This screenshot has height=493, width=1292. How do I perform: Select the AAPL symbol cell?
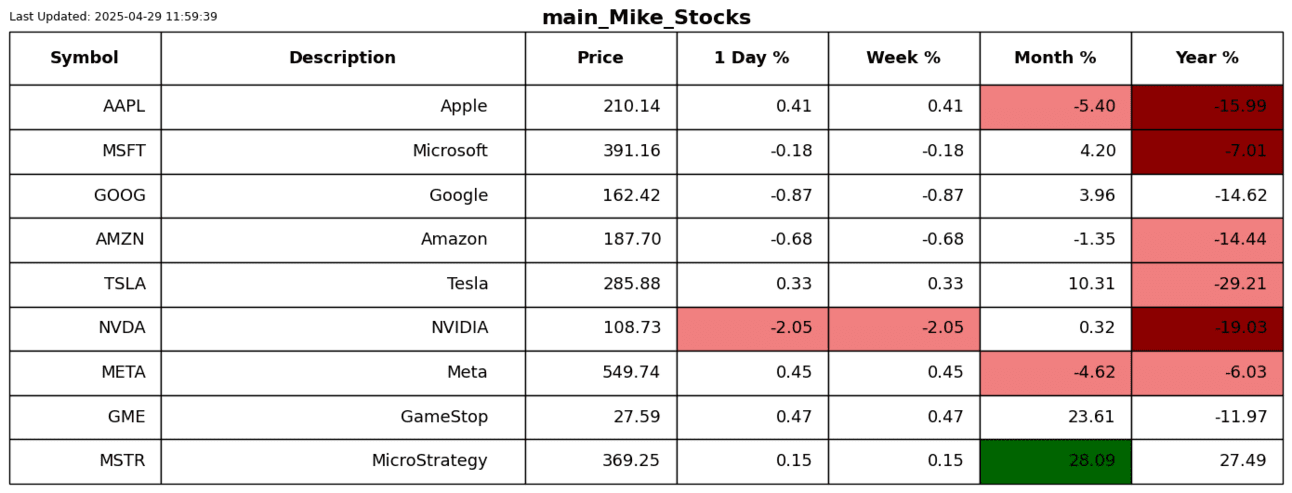click(x=85, y=107)
